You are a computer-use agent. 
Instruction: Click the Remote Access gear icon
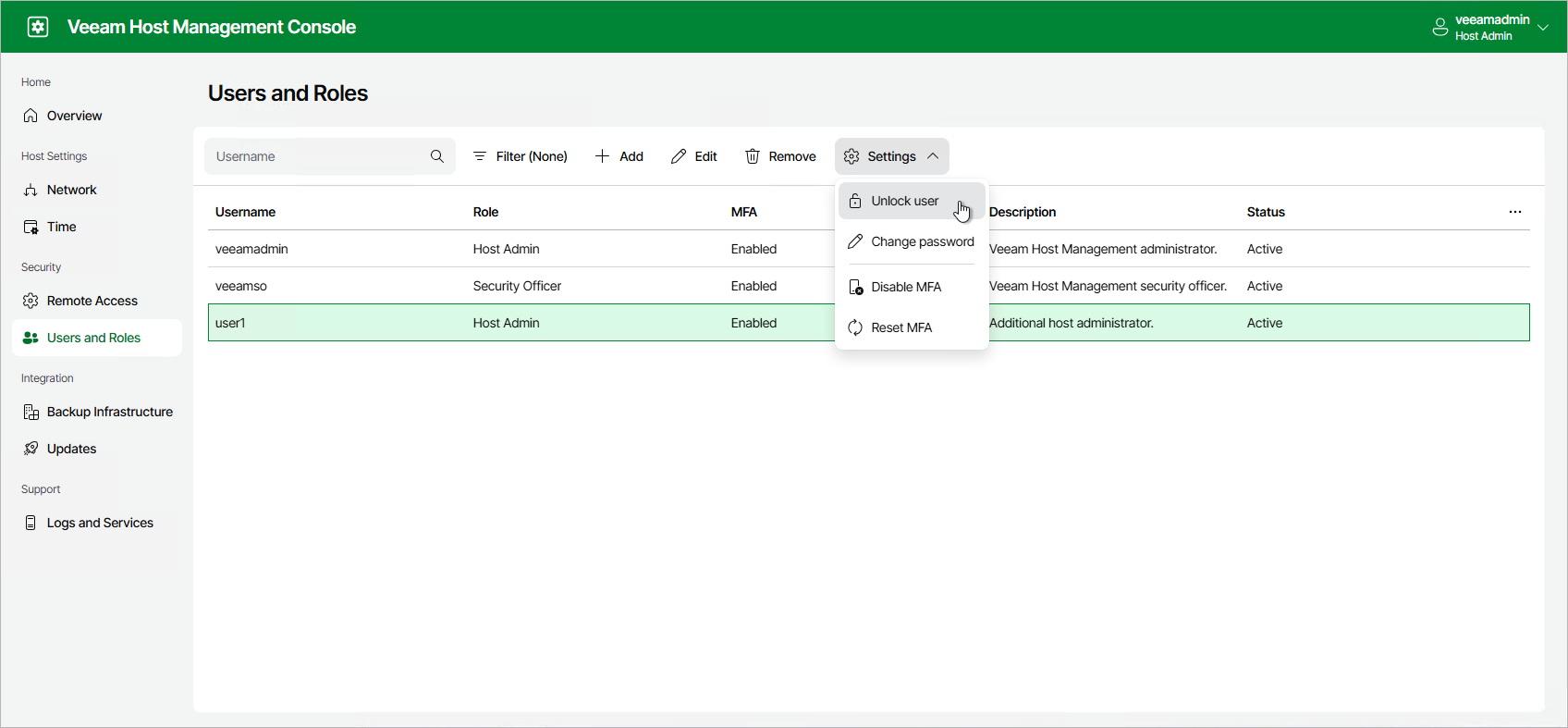pos(31,301)
